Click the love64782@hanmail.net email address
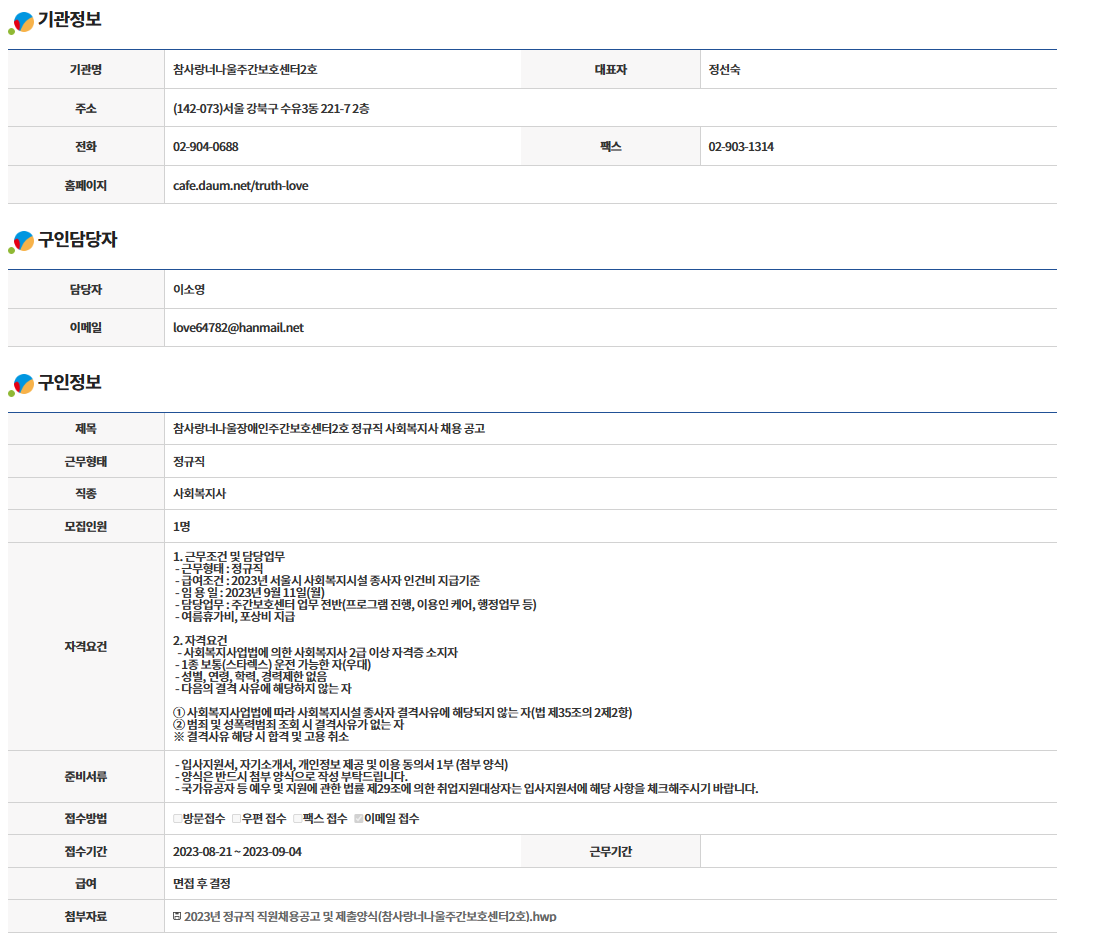The image size is (1098, 935). click(238, 327)
